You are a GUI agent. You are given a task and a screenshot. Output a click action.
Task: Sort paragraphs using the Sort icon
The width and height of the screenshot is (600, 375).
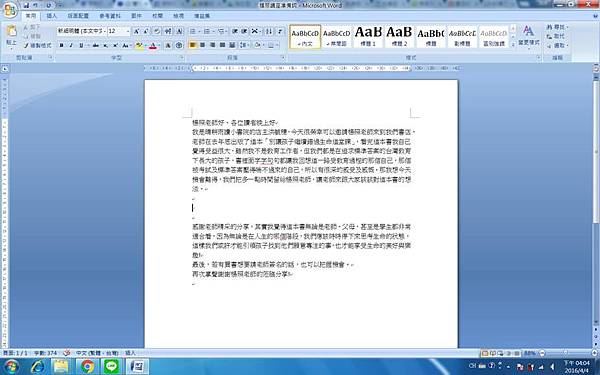pos(269,31)
